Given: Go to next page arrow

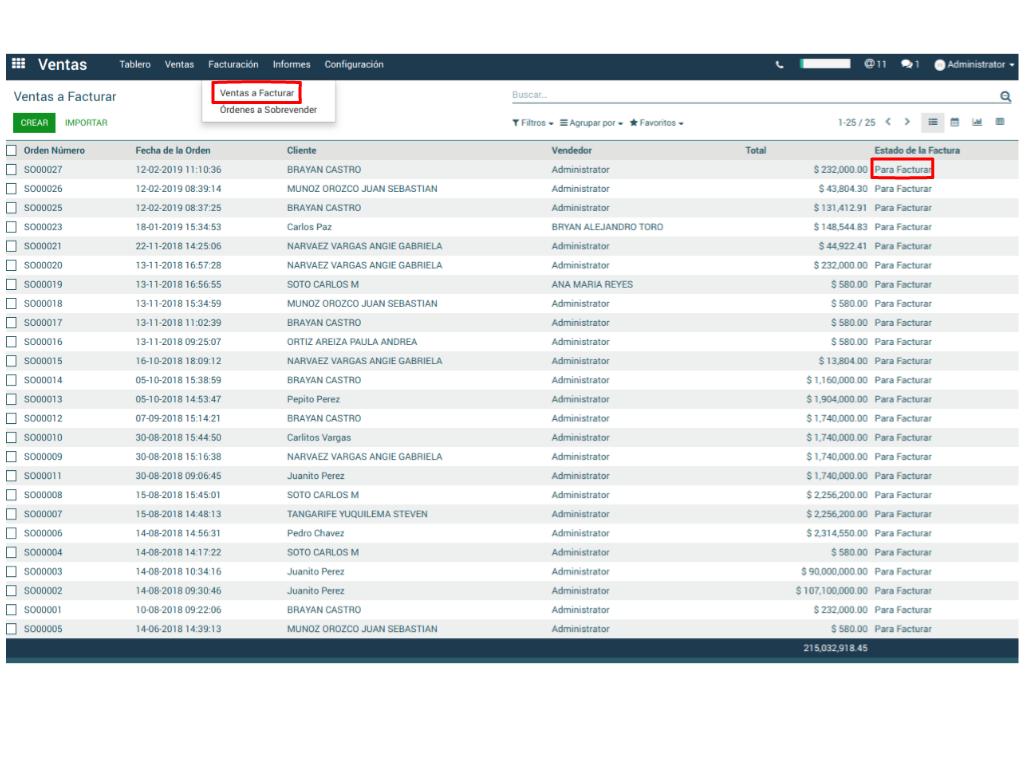Looking at the screenshot, I should [x=907, y=122].
